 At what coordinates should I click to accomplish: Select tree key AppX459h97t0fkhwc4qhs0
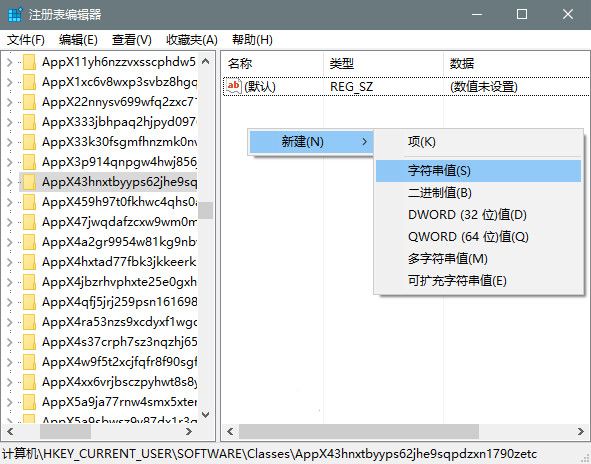[119, 202]
